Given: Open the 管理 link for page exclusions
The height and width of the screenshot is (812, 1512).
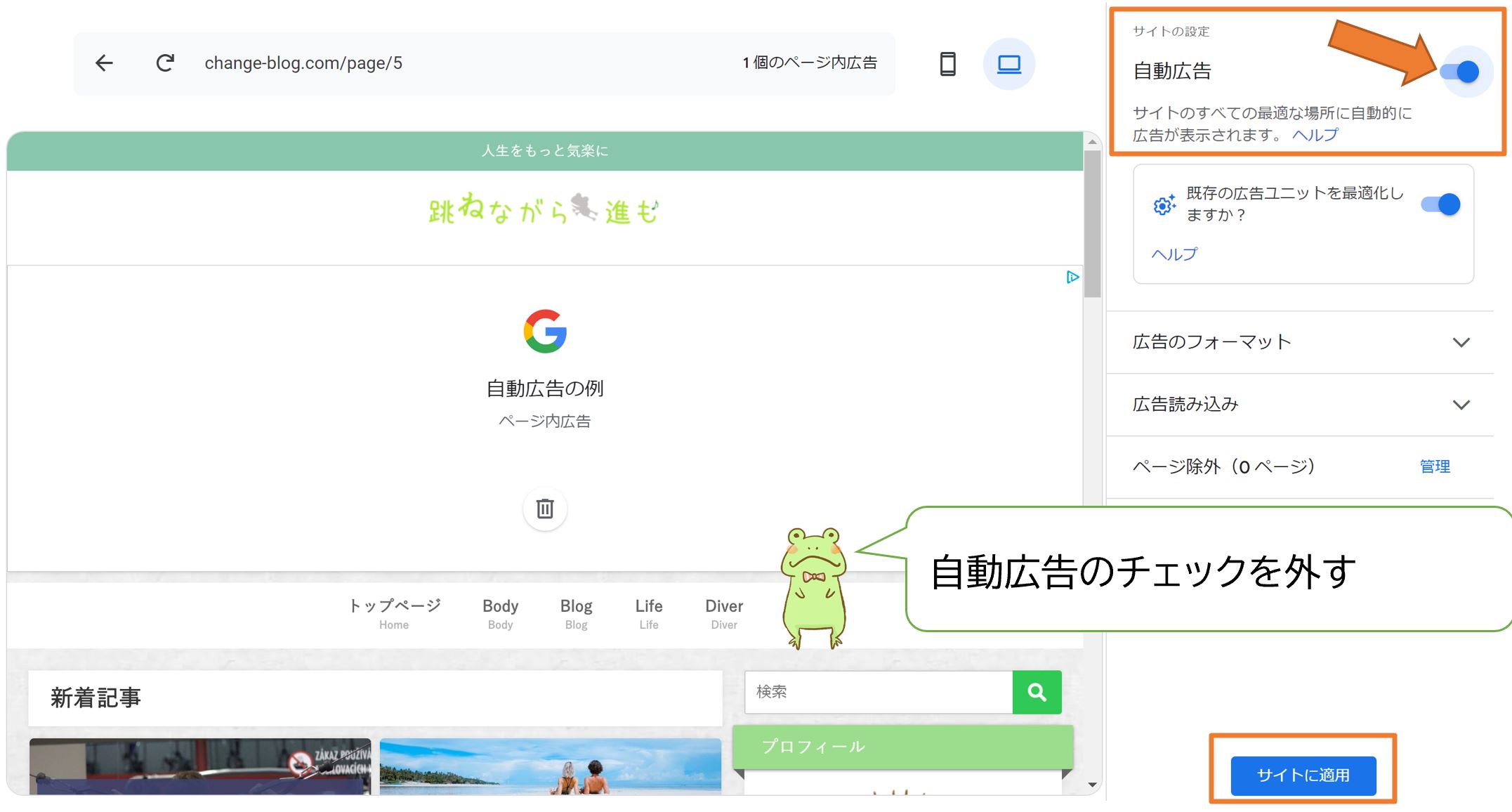Looking at the screenshot, I should (1435, 466).
